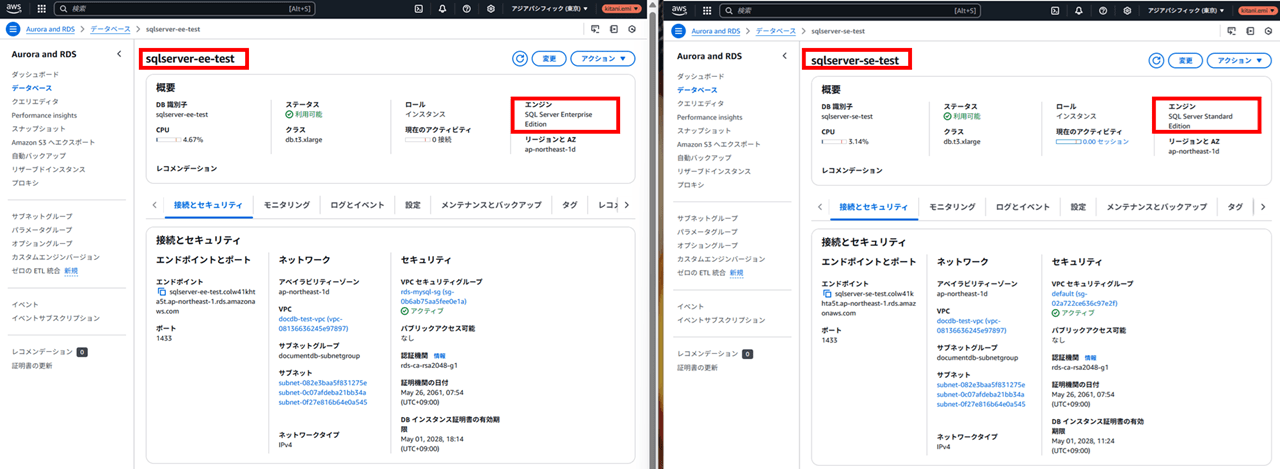Click the clock icon right of the ee-test breadcrumb

633,31
